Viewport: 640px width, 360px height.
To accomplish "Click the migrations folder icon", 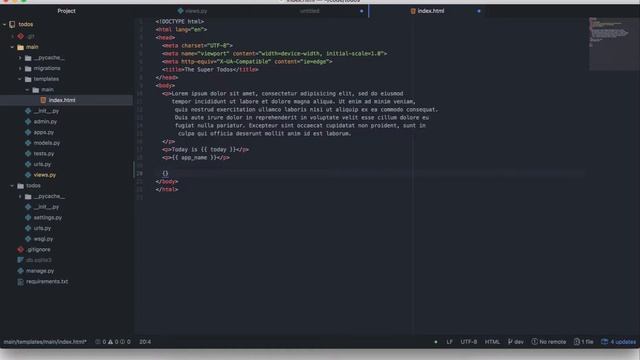I will pyautogui.click(x=28, y=69).
